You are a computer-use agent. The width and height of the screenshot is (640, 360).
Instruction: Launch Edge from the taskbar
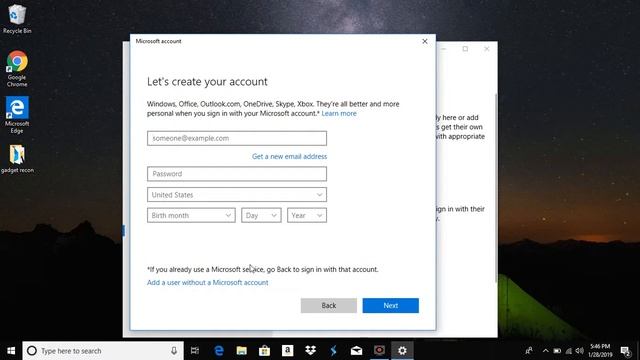(x=219, y=351)
